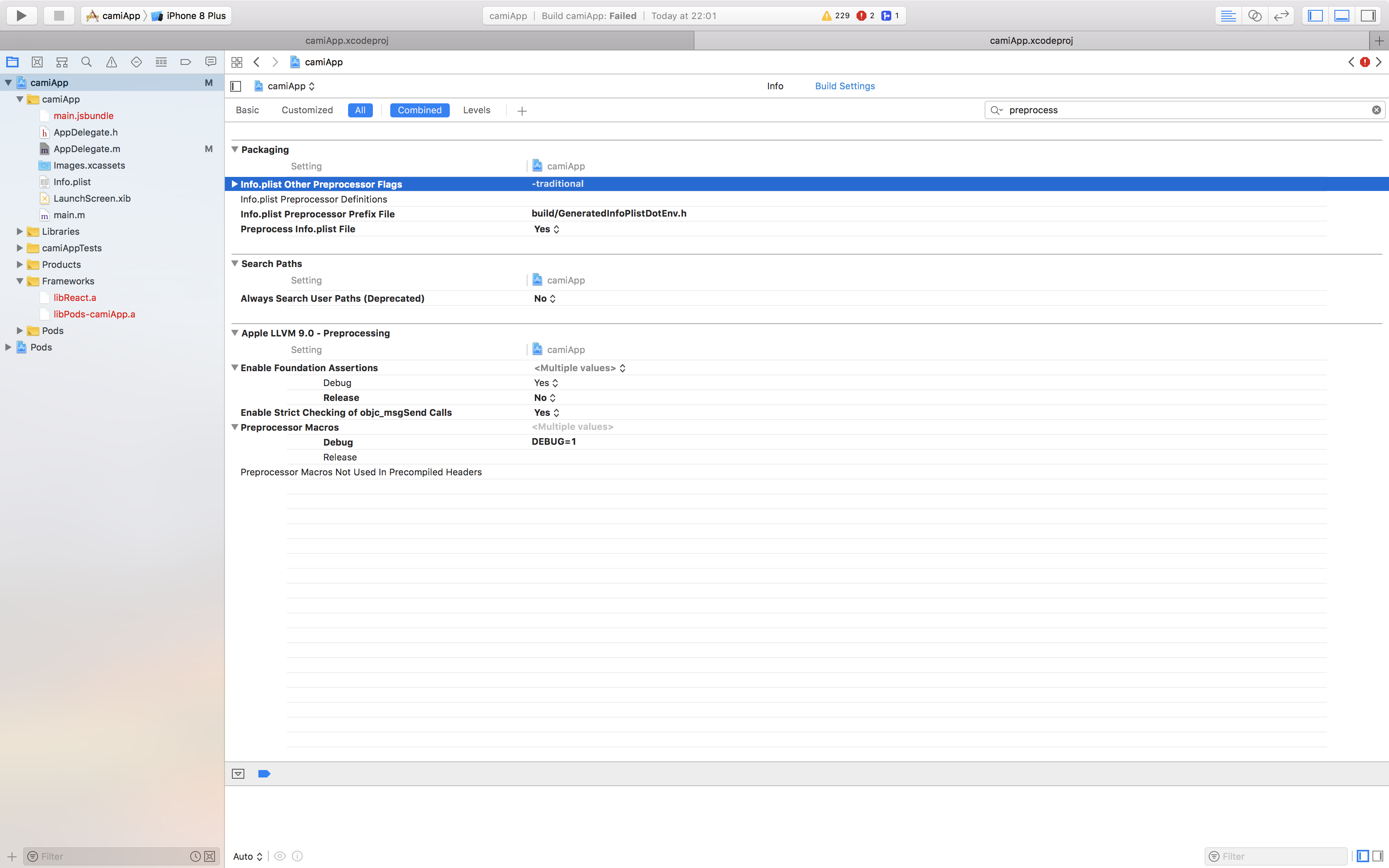Collapse the camiApp group folder
The image size is (1389, 868).
click(19, 99)
